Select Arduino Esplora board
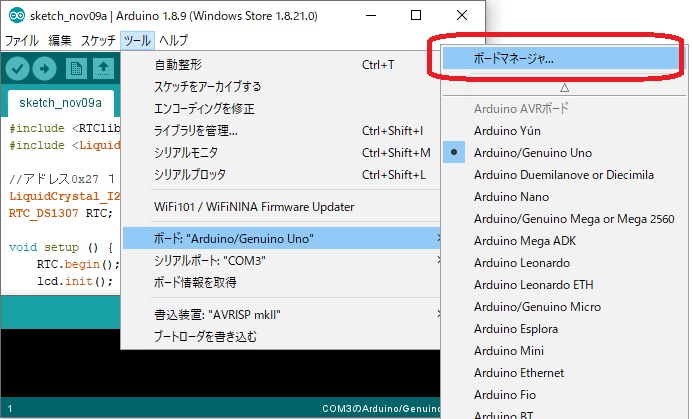 pos(564,329)
